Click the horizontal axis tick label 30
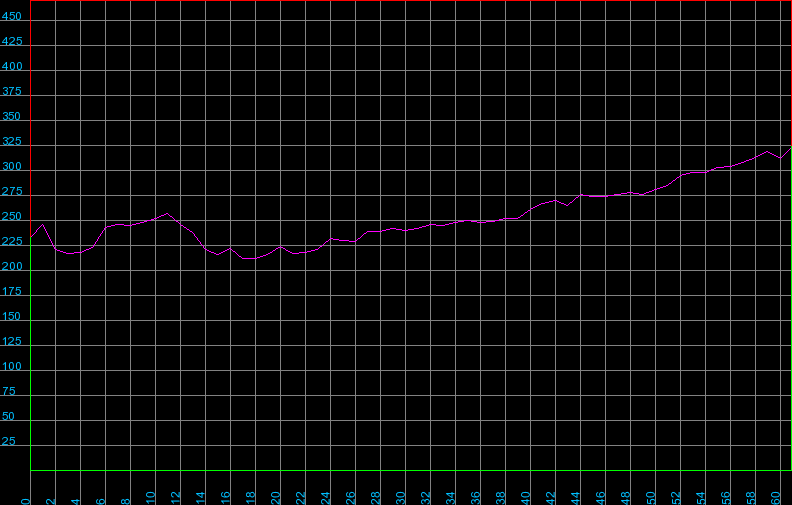This screenshot has height=505, width=792. (x=401, y=497)
